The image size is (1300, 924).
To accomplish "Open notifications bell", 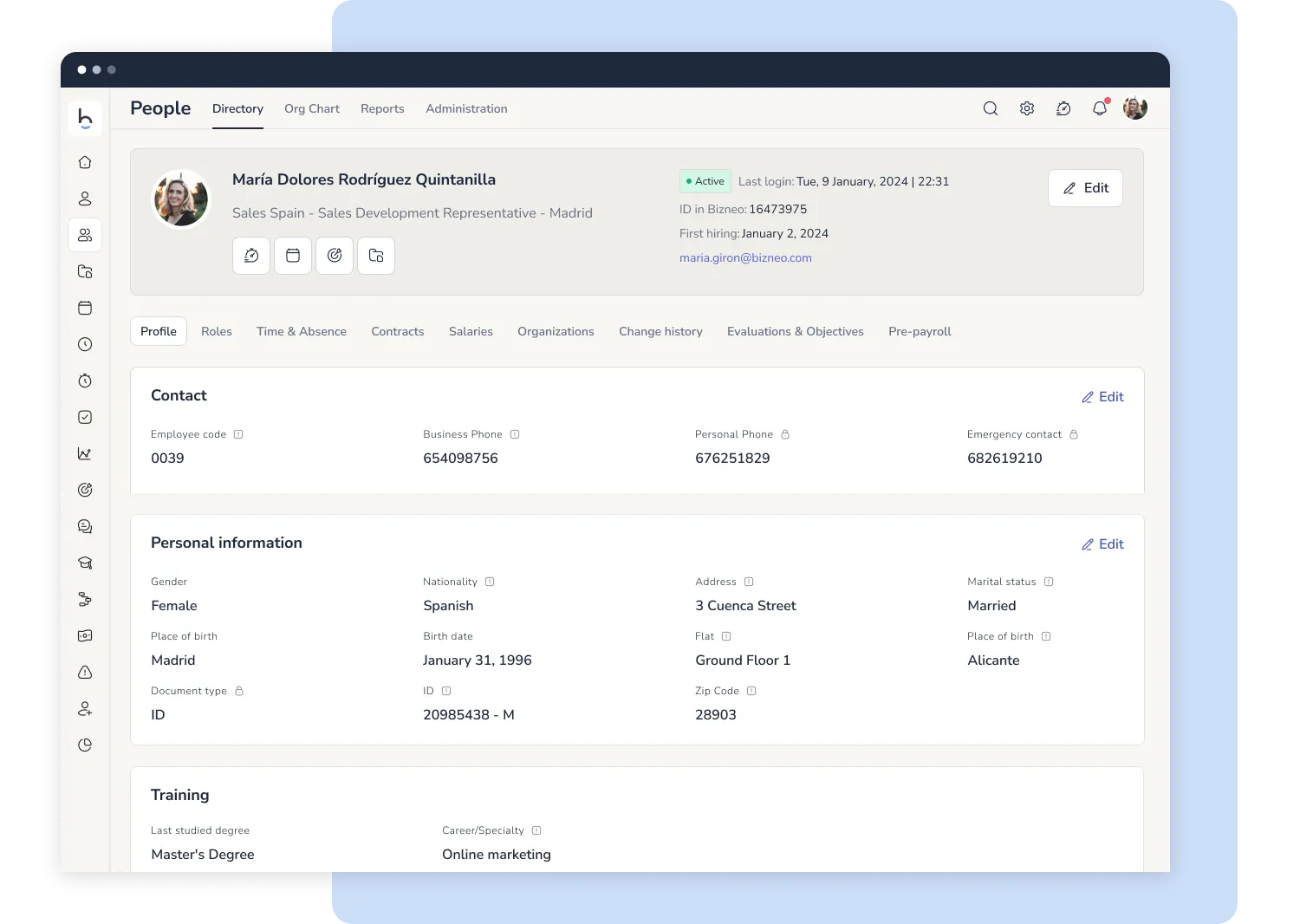I will [x=1100, y=108].
